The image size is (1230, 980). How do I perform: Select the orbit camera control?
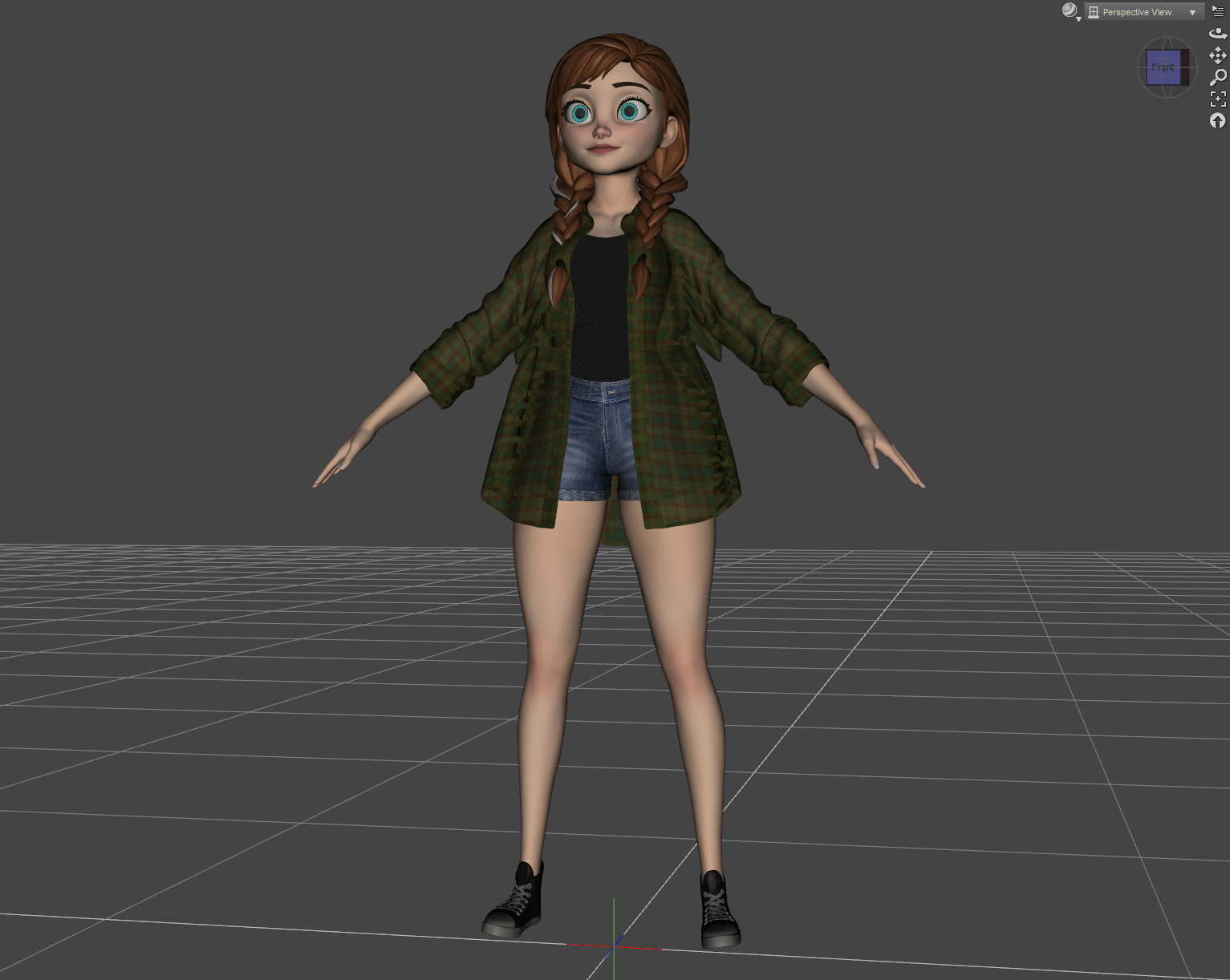(x=1218, y=34)
